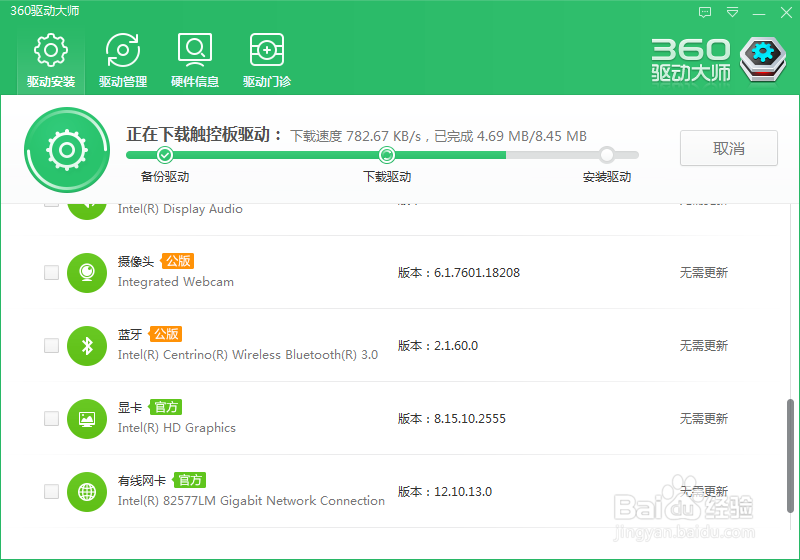Tick the 显卡 Intel HD Graphics checkbox
The image size is (800, 560).
coord(52,418)
